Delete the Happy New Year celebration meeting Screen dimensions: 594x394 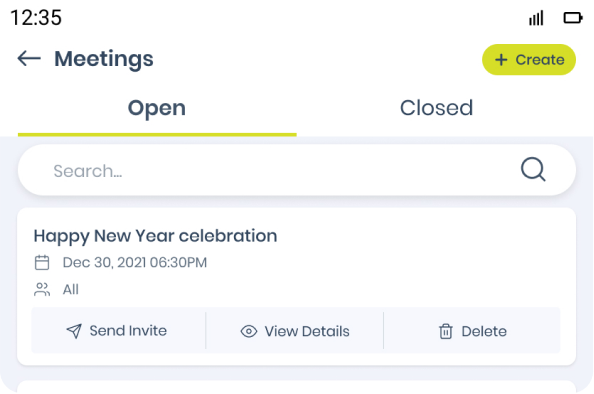472,331
